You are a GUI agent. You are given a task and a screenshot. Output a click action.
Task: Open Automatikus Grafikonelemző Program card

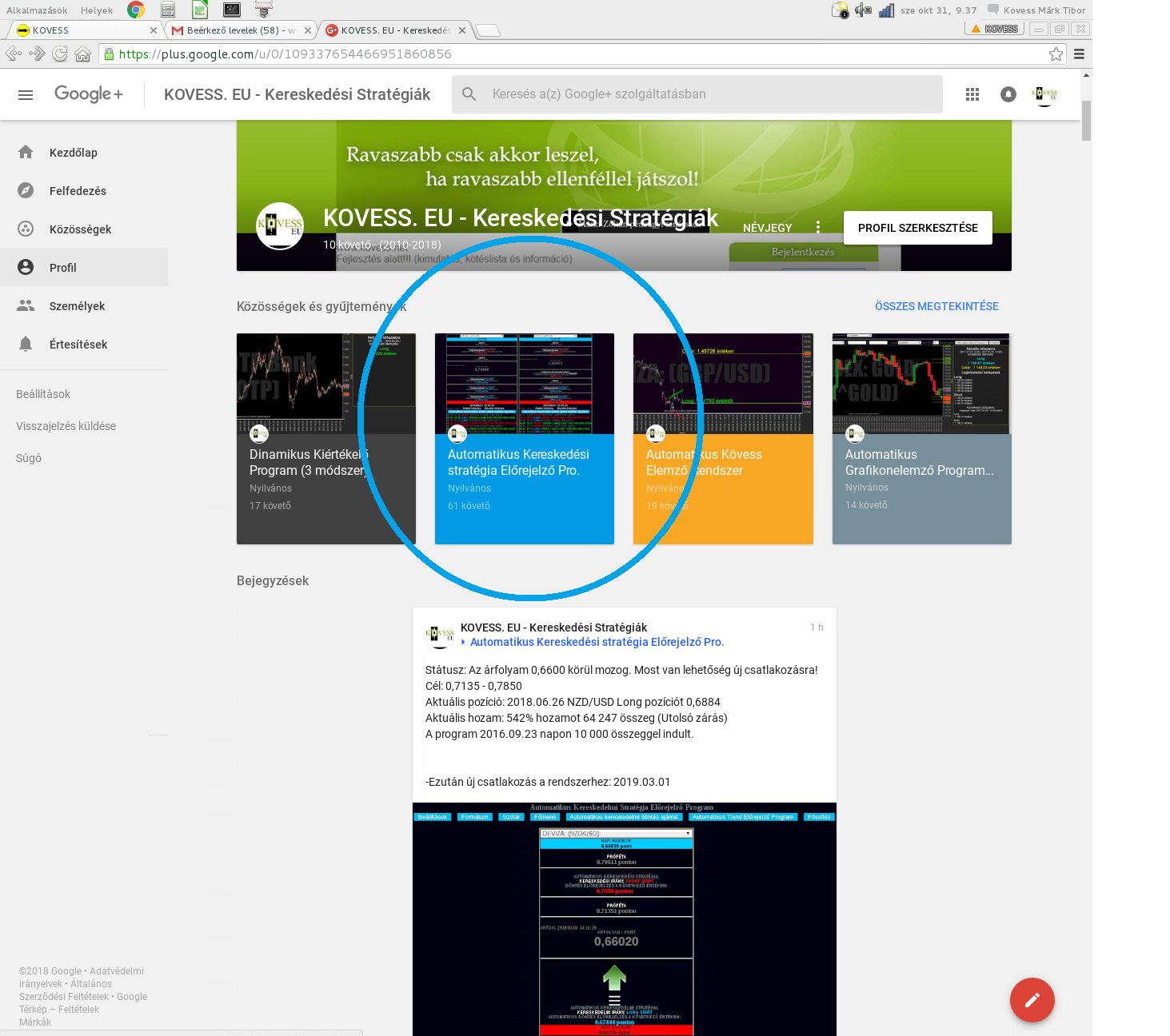pyautogui.click(x=922, y=439)
